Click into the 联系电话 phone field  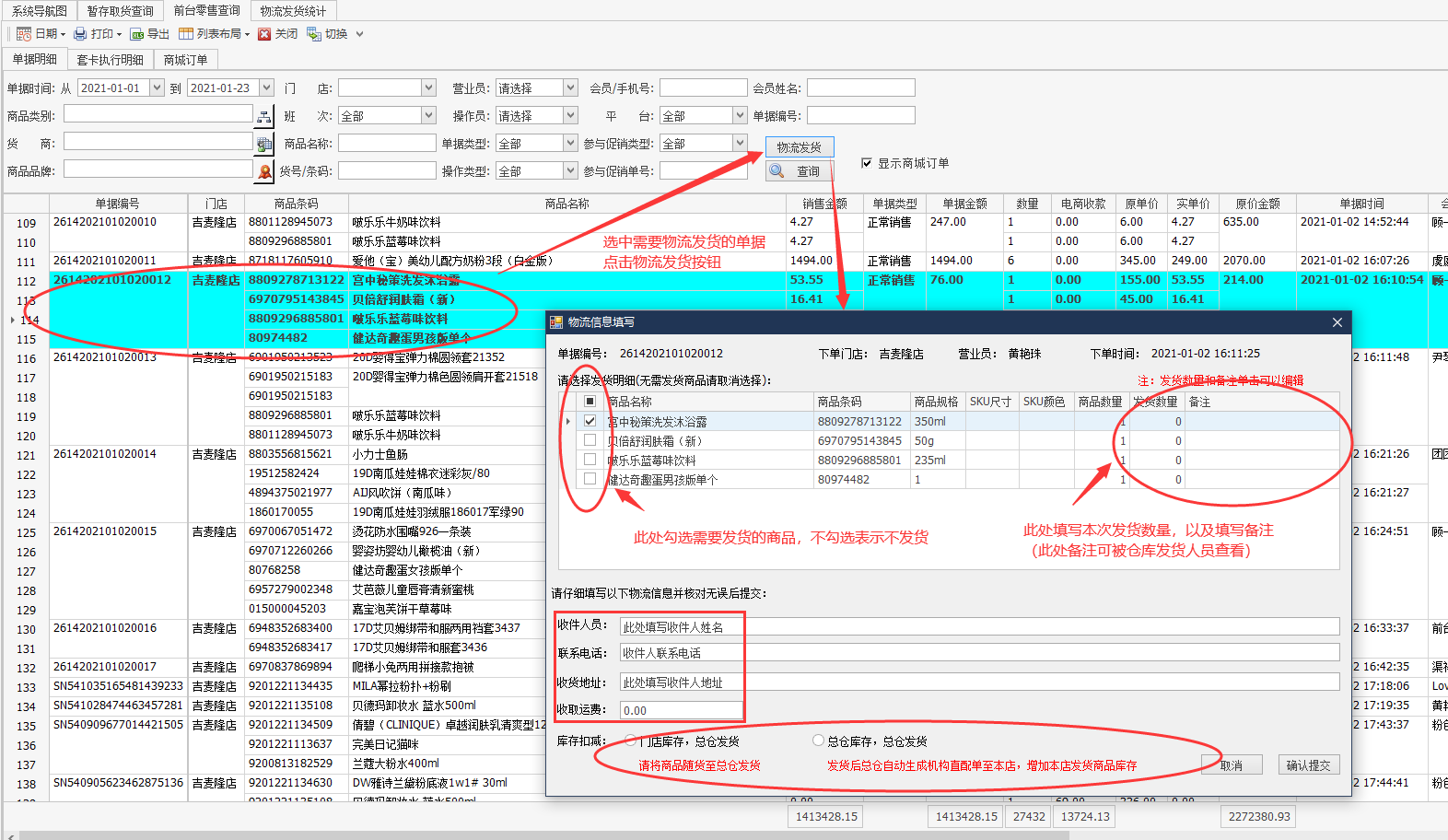pos(979,652)
